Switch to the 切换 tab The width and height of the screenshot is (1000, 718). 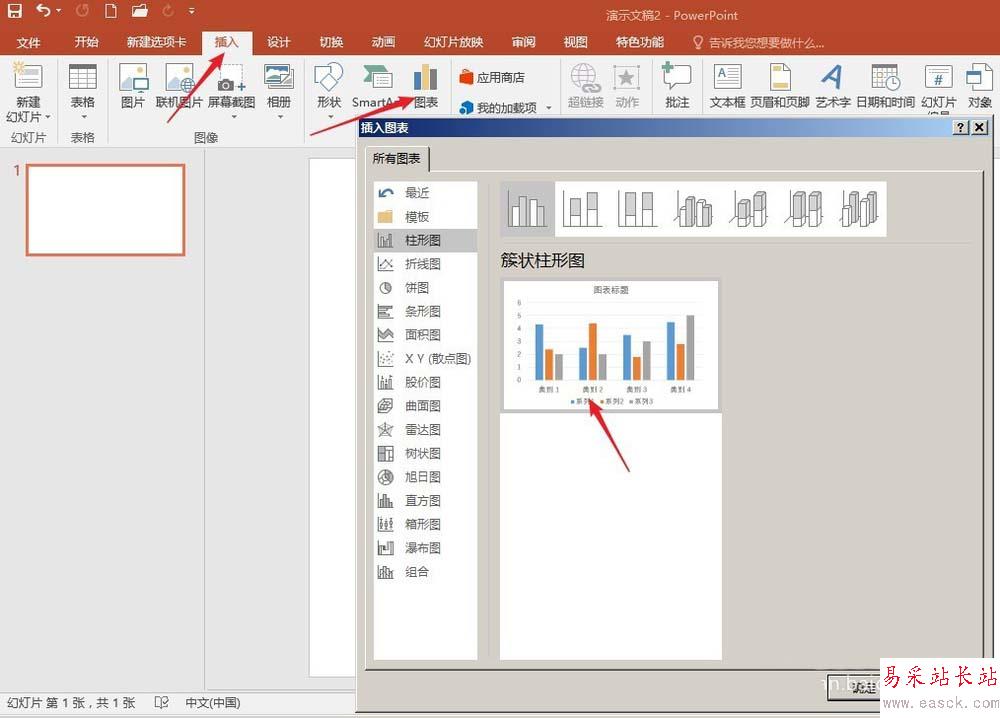point(331,42)
